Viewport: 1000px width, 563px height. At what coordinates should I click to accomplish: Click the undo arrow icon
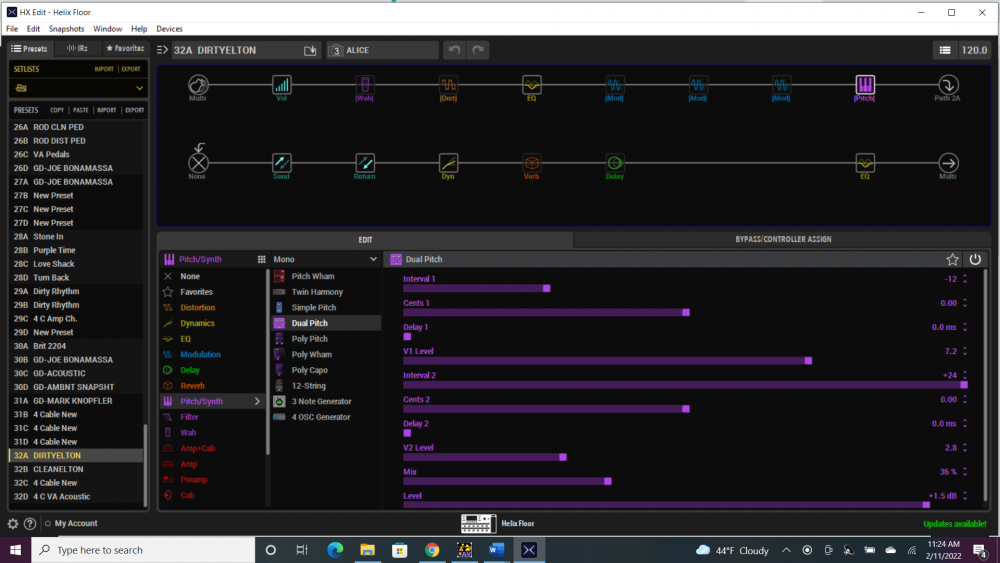455,50
